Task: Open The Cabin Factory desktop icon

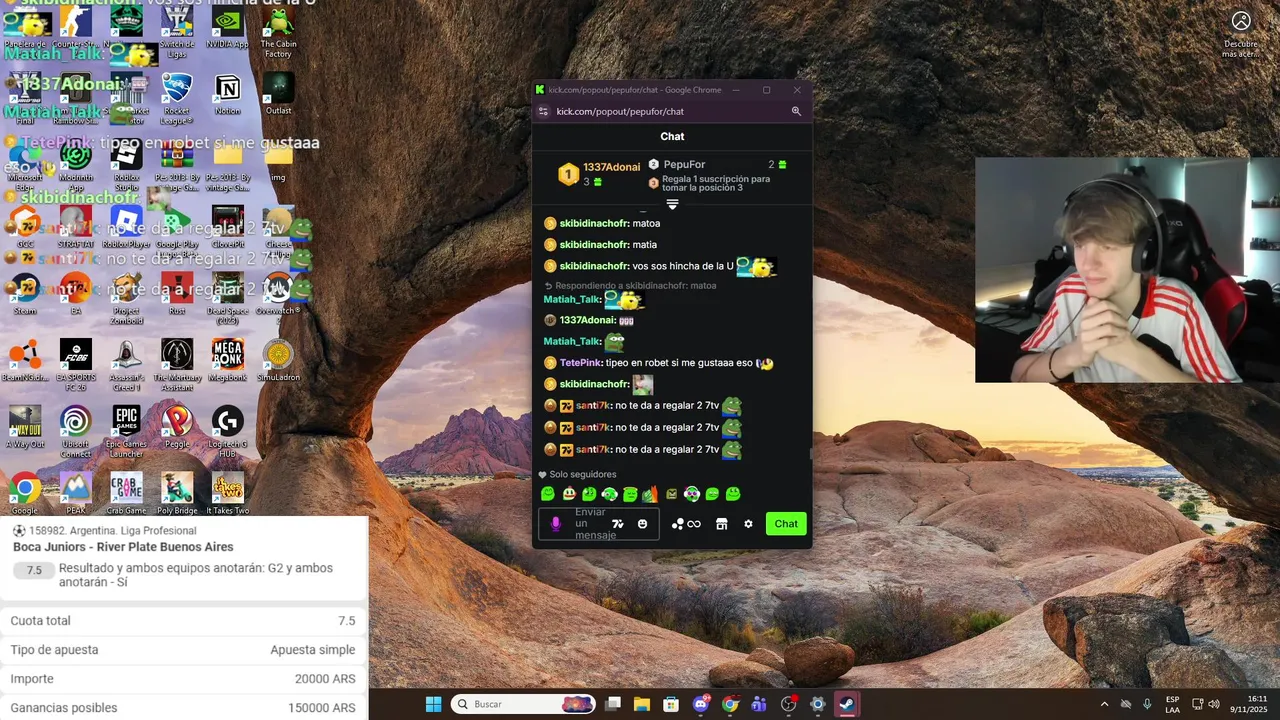Action: point(278,32)
